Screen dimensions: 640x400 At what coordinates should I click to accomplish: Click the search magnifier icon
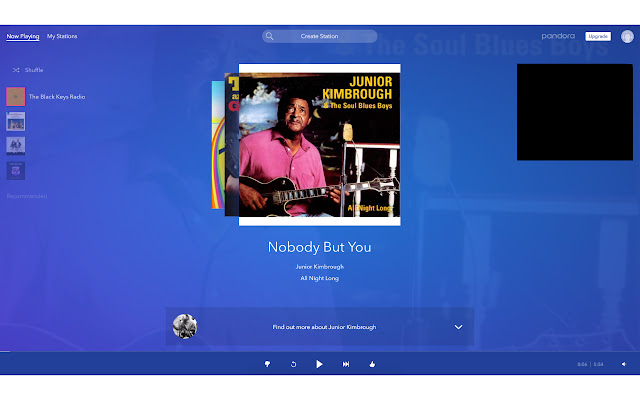269,36
